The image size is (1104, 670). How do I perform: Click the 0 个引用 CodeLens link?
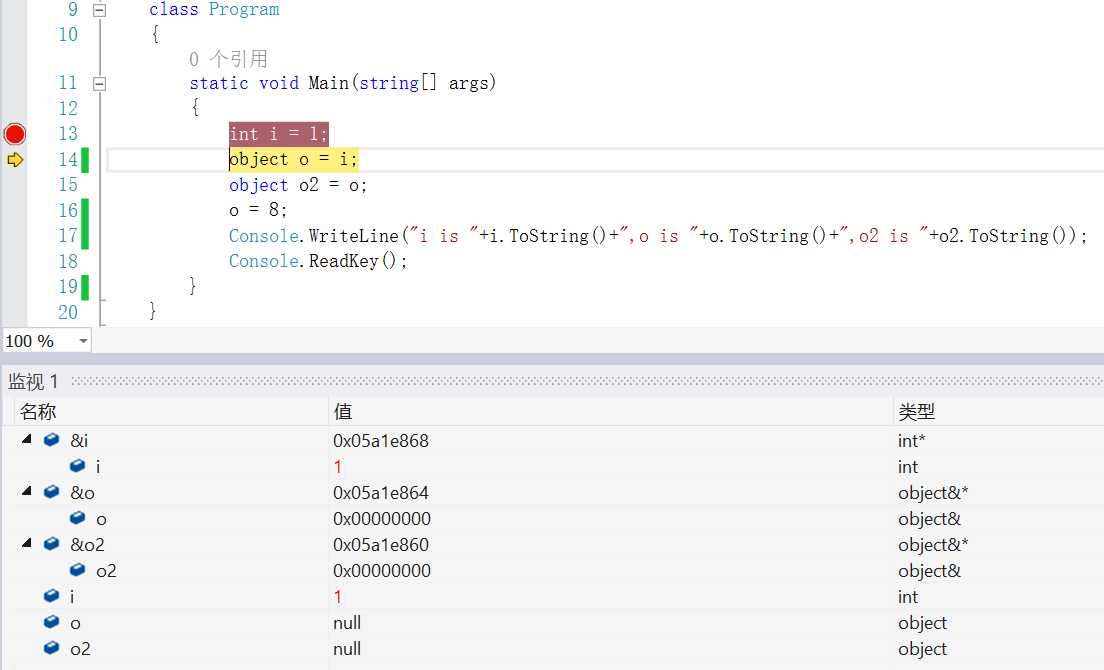tap(229, 58)
